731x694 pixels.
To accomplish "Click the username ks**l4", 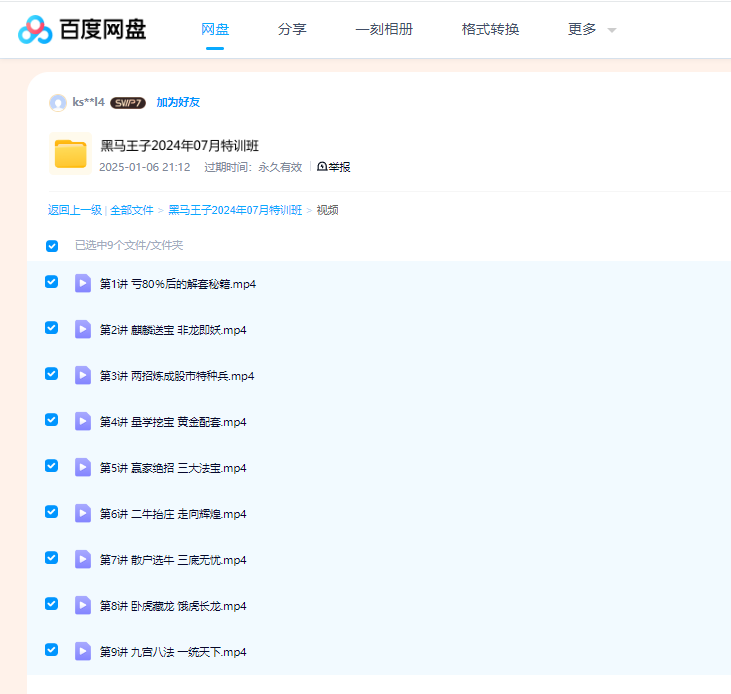I will pyautogui.click(x=89, y=102).
